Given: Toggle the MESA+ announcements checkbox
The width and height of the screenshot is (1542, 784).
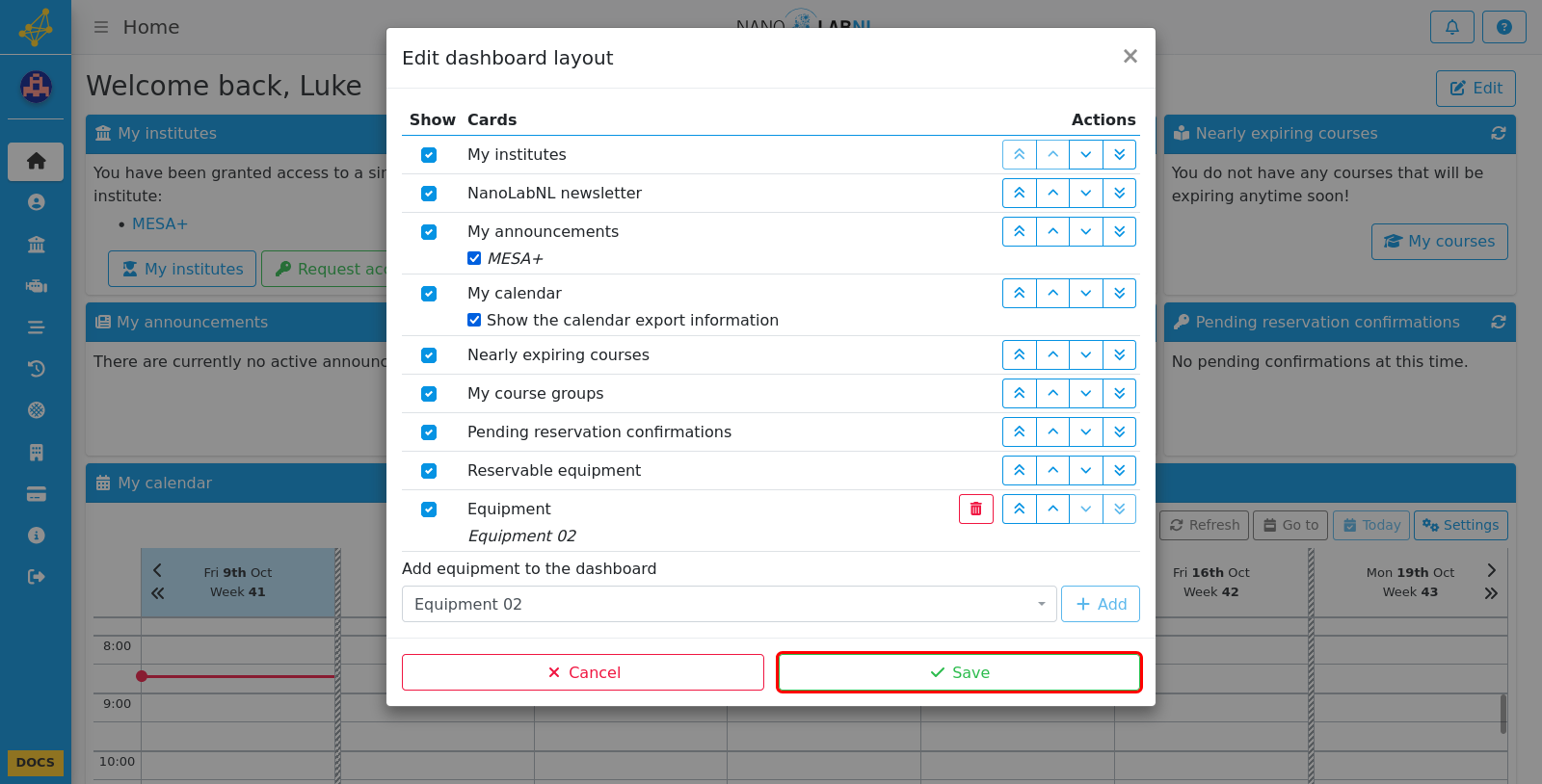Looking at the screenshot, I should point(474,258).
